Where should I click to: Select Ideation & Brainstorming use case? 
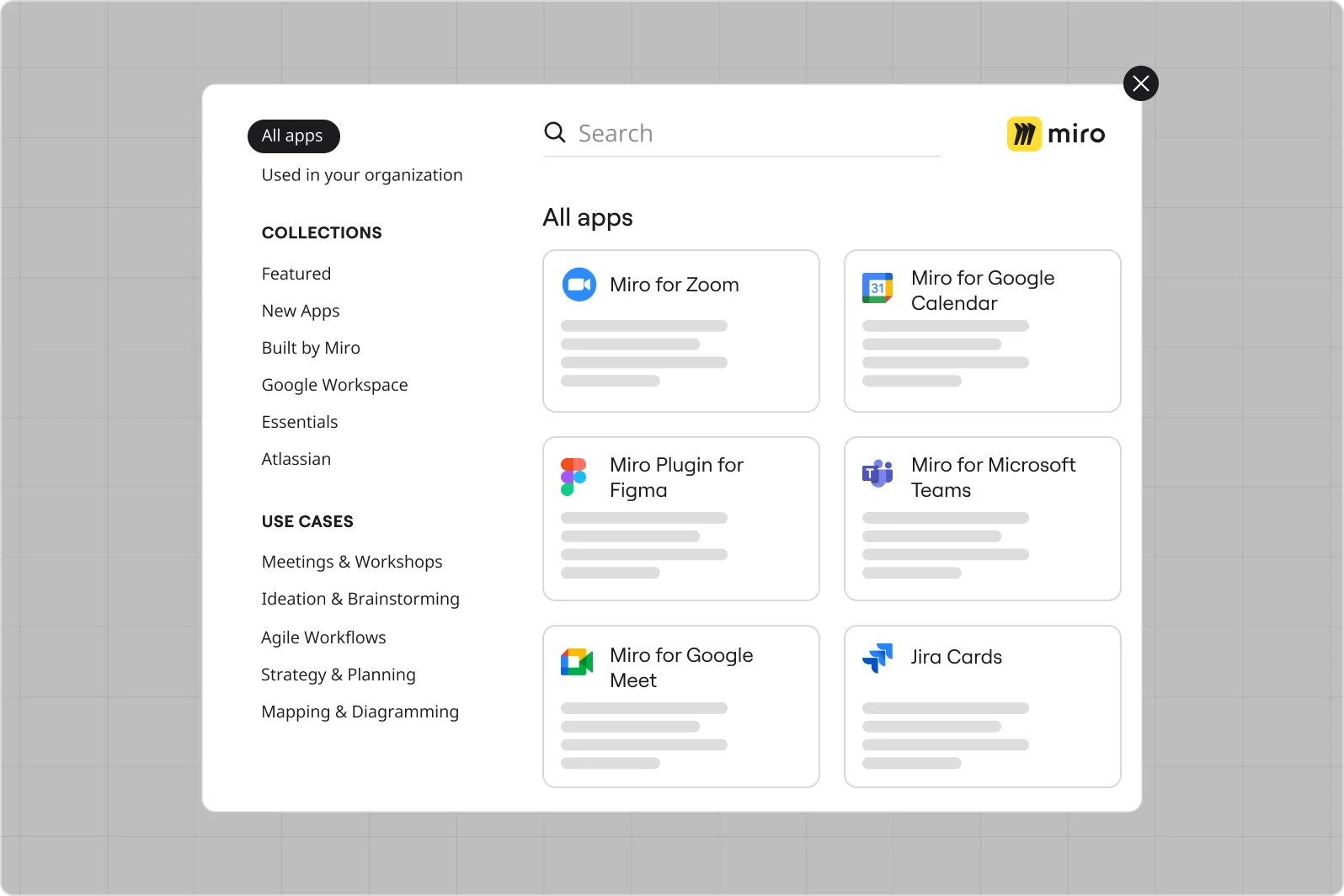click(x=360, y=599)
